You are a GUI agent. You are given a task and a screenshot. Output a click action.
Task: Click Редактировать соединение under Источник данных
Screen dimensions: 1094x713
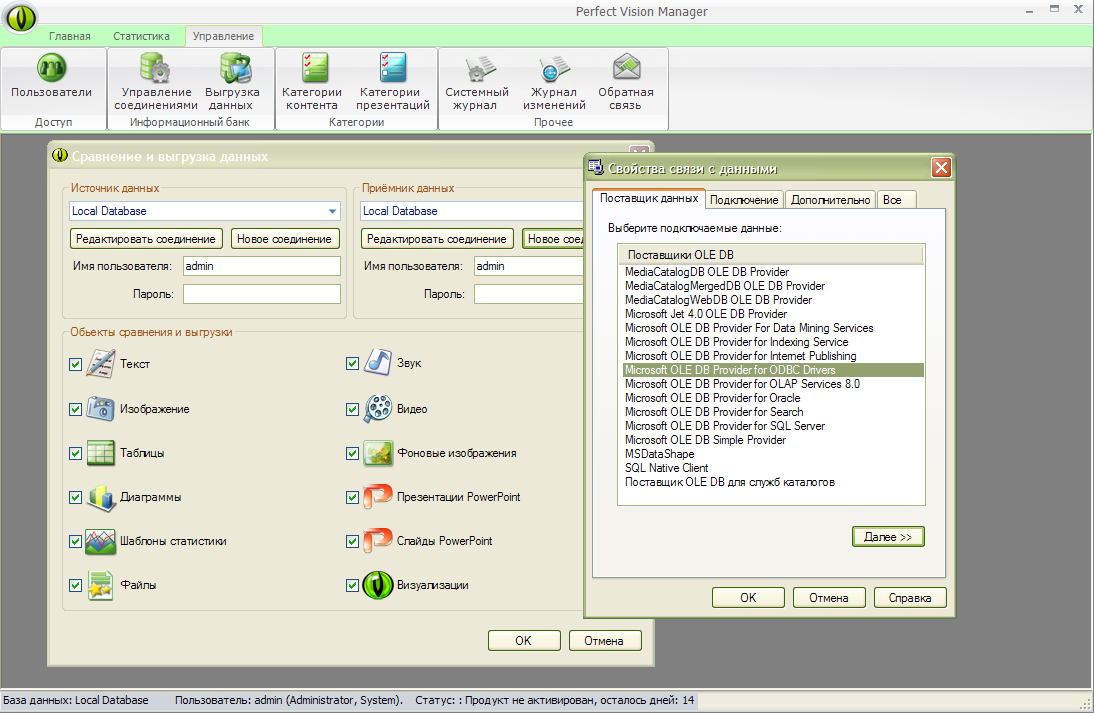pos(146,239)
